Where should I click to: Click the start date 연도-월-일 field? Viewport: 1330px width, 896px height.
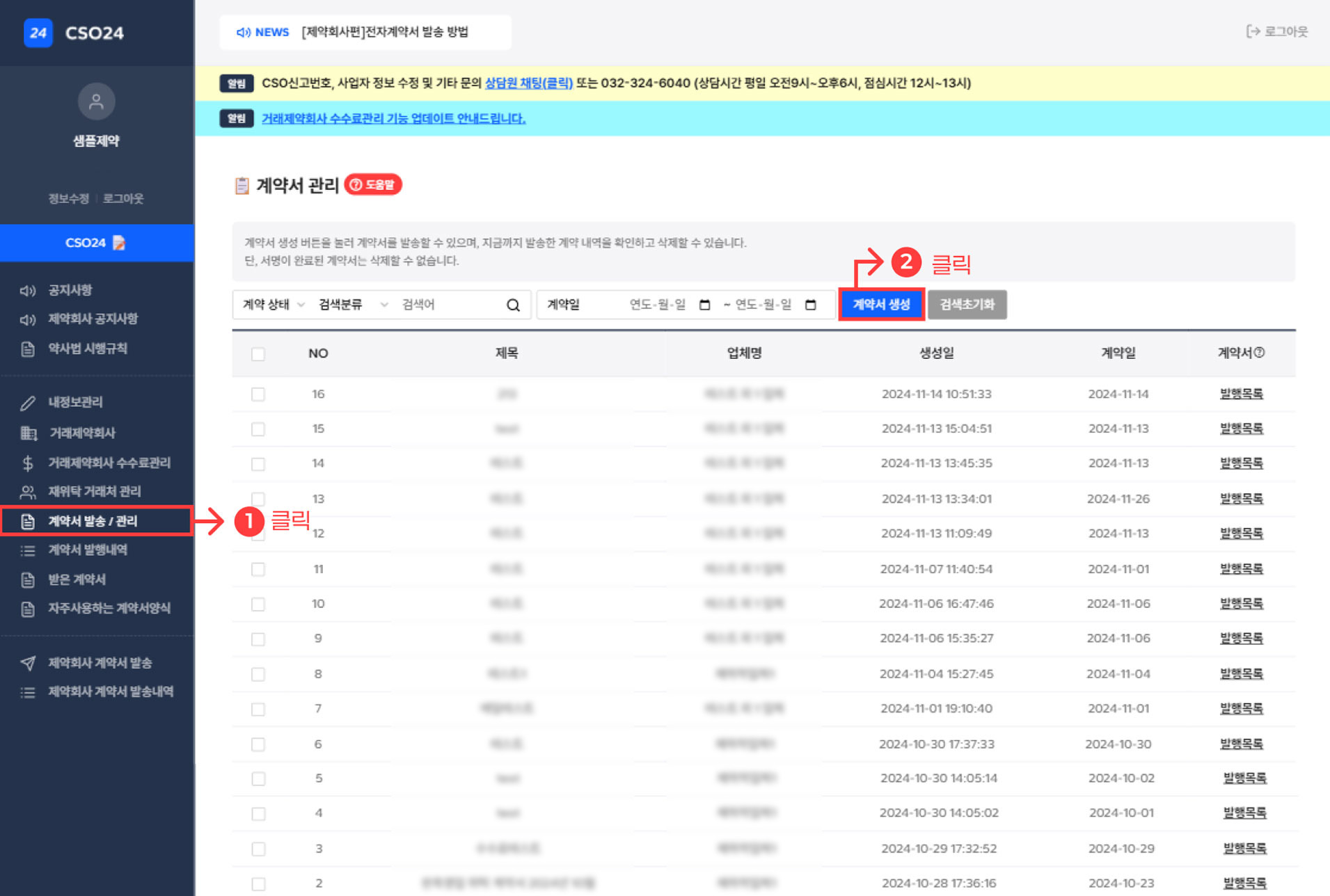pos(658,305)
